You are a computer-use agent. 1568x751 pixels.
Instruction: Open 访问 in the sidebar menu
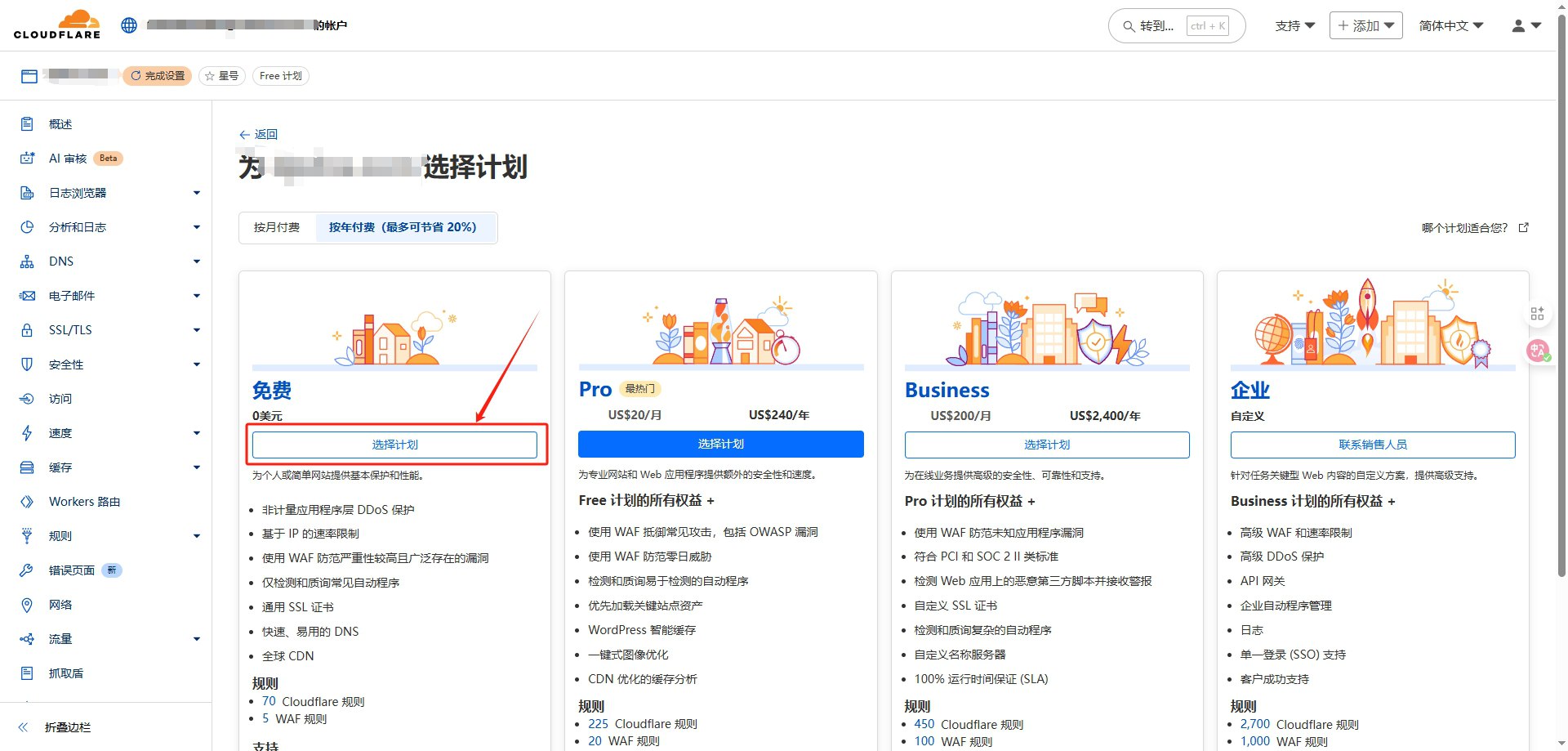click(x=60, y=399)
